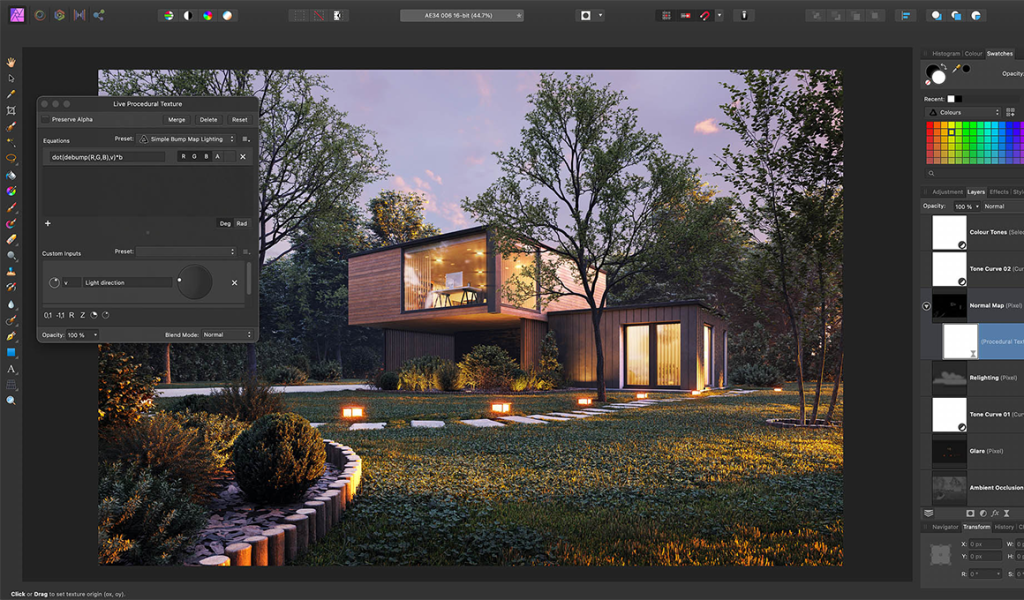Screen dimensions: 1024x600
Task: Click the Delete button in texture dialog
Action: click(x=208, y=119)
